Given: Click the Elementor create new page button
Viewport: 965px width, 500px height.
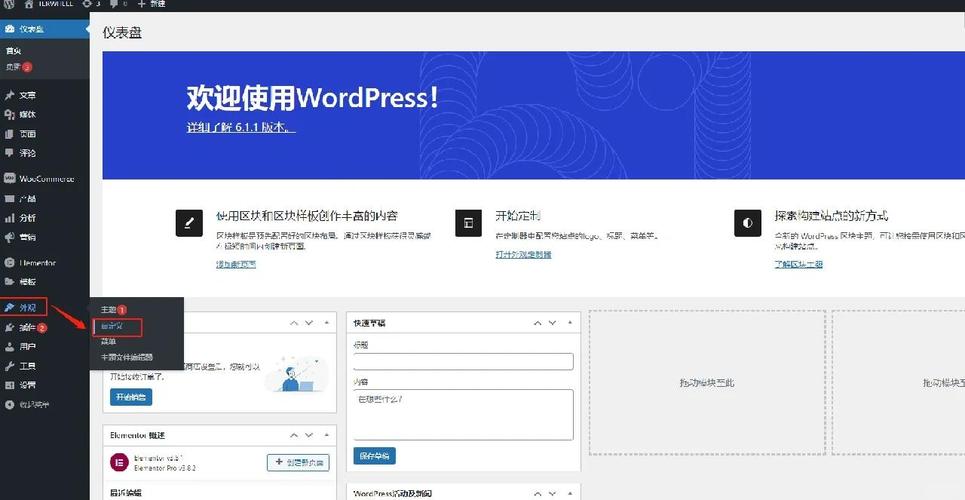Looking at the screenshot, I should point(297,462).
